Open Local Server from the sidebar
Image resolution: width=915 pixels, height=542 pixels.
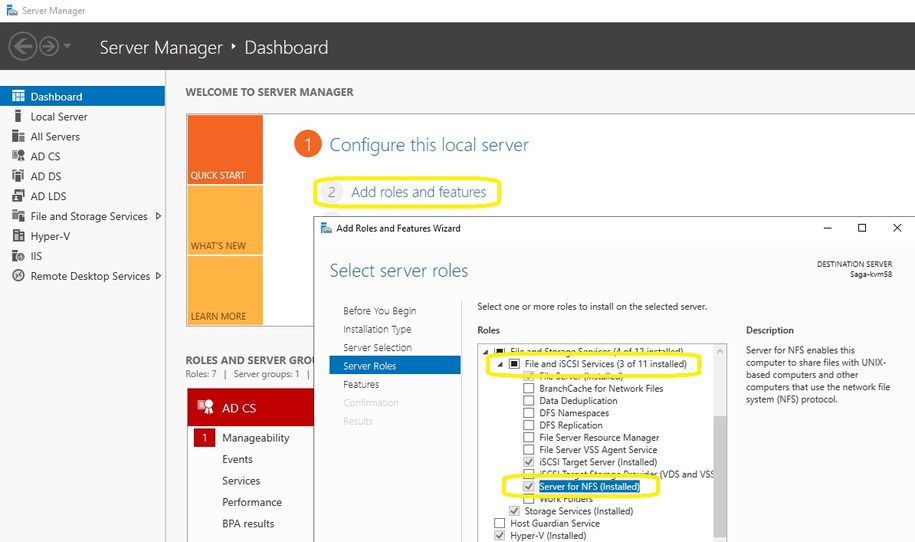pos(59,117)
